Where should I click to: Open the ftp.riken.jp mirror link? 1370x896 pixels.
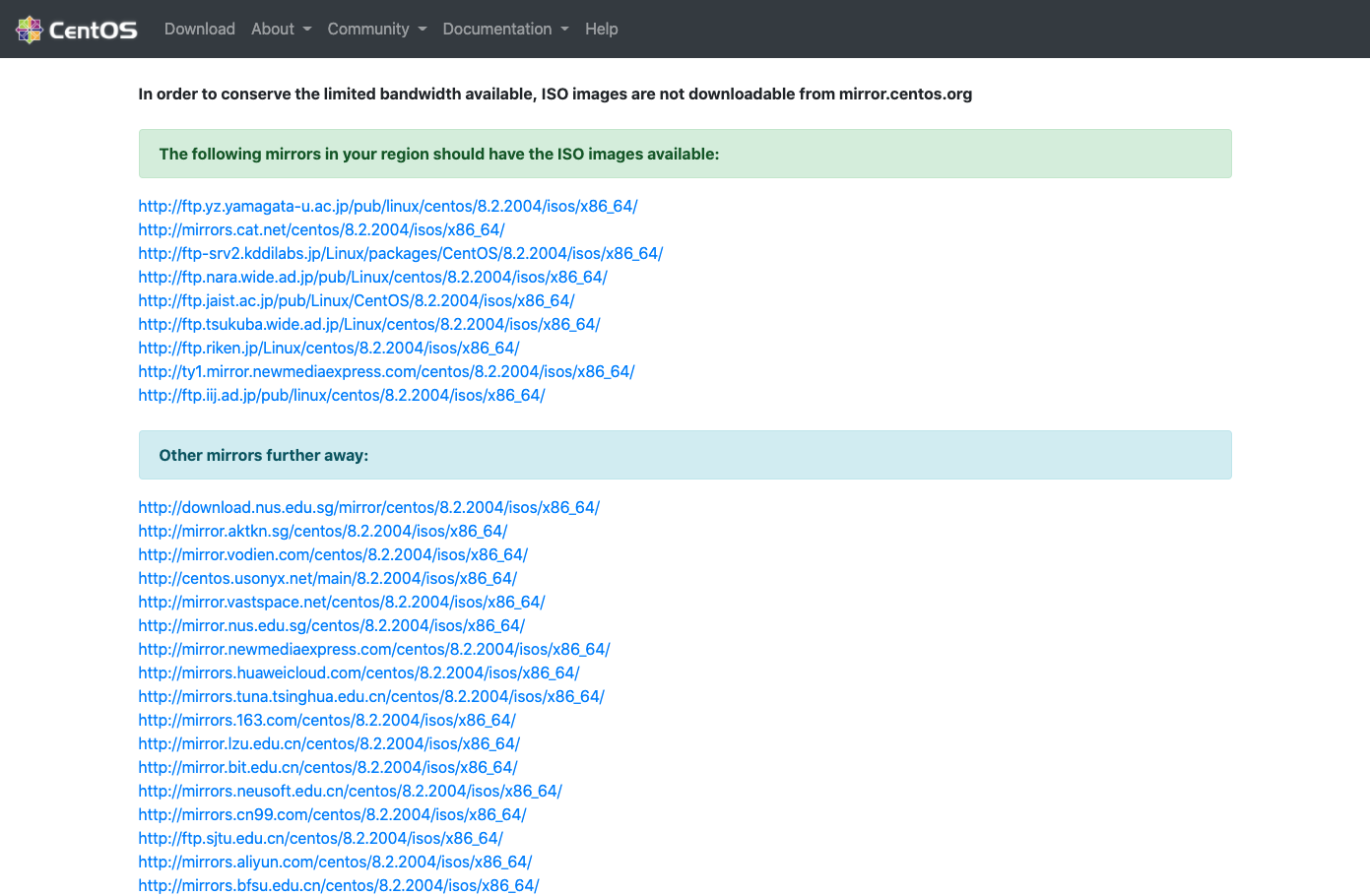tap(329, 349)
